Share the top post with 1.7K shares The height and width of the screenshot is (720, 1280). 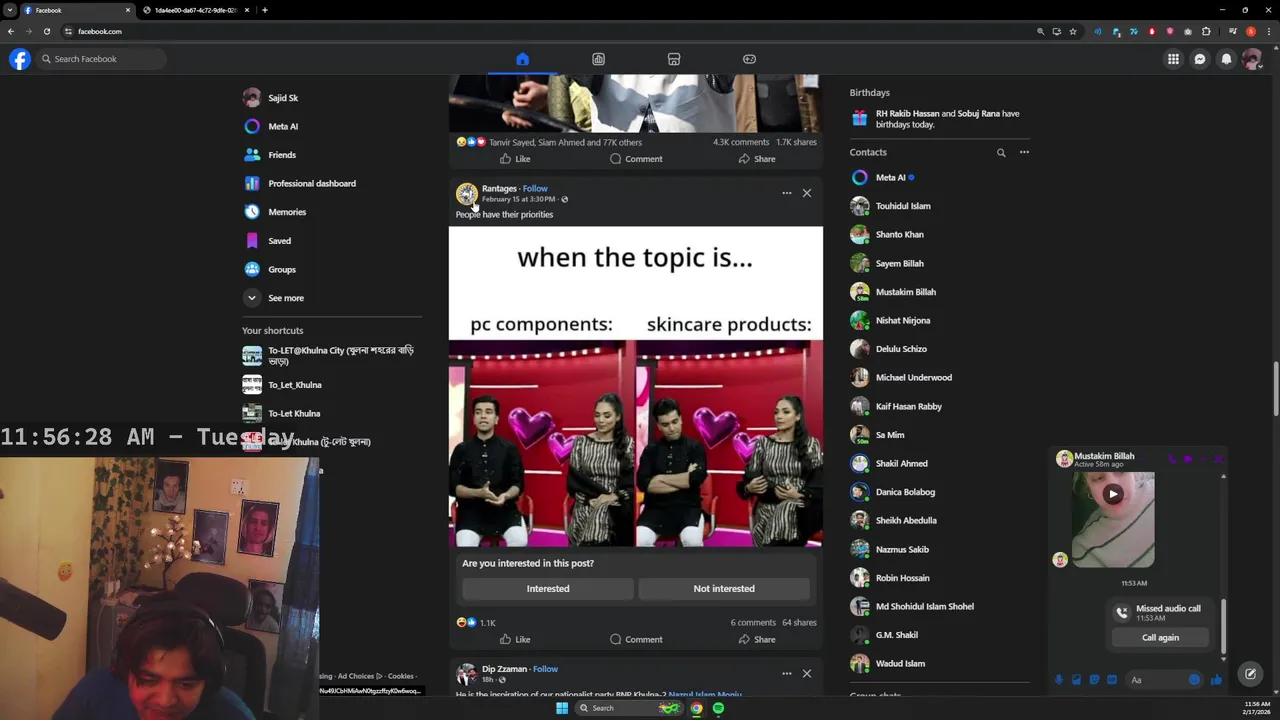757,159
